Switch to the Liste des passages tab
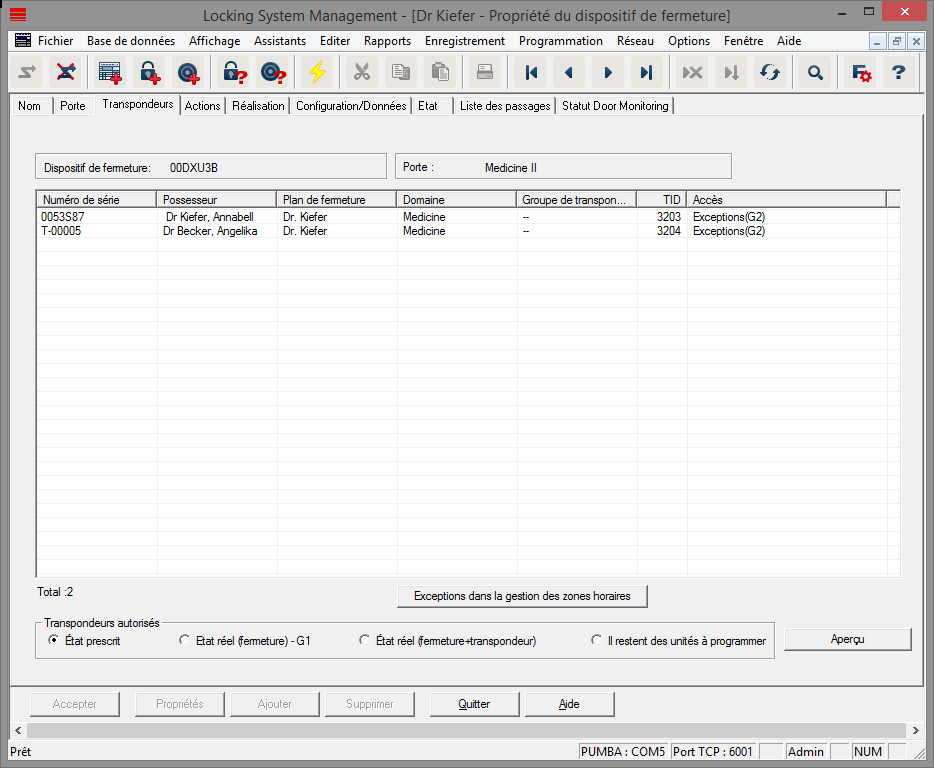The width and height of the screenshot is (934, 768). tap(505, 105)
